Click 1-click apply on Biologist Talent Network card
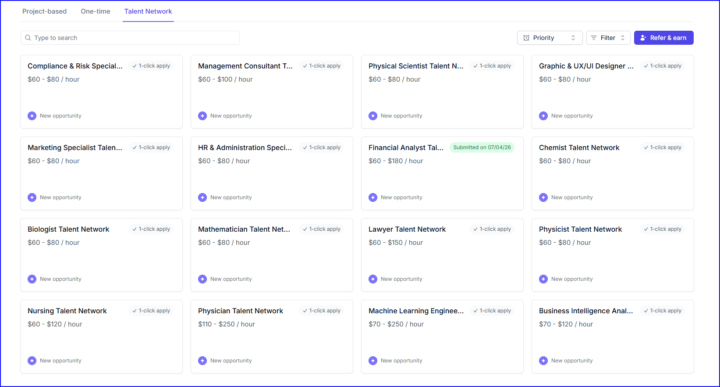The image size is (720, 387). (x=151, y=229)
